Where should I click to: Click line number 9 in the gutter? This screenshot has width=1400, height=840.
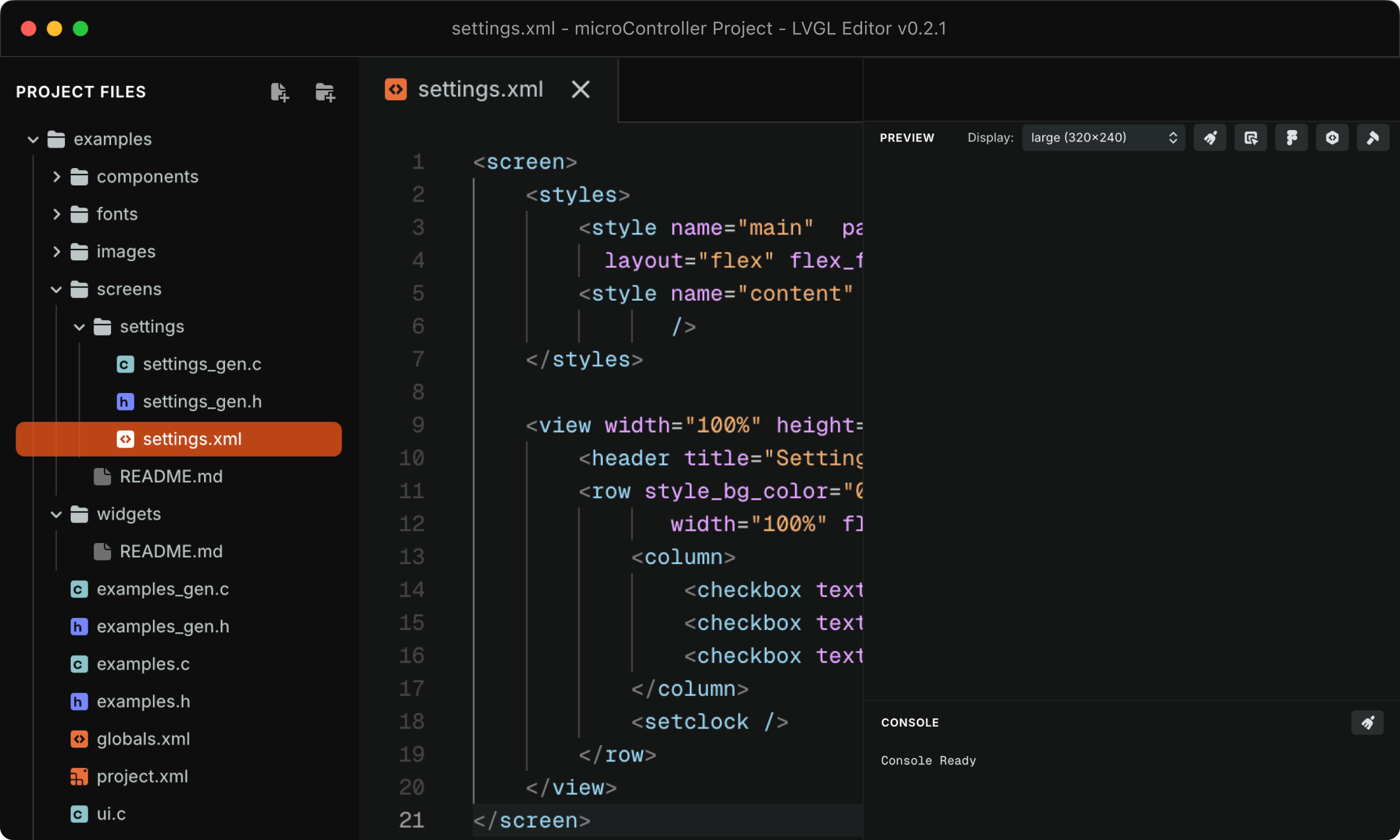point(418,425)
